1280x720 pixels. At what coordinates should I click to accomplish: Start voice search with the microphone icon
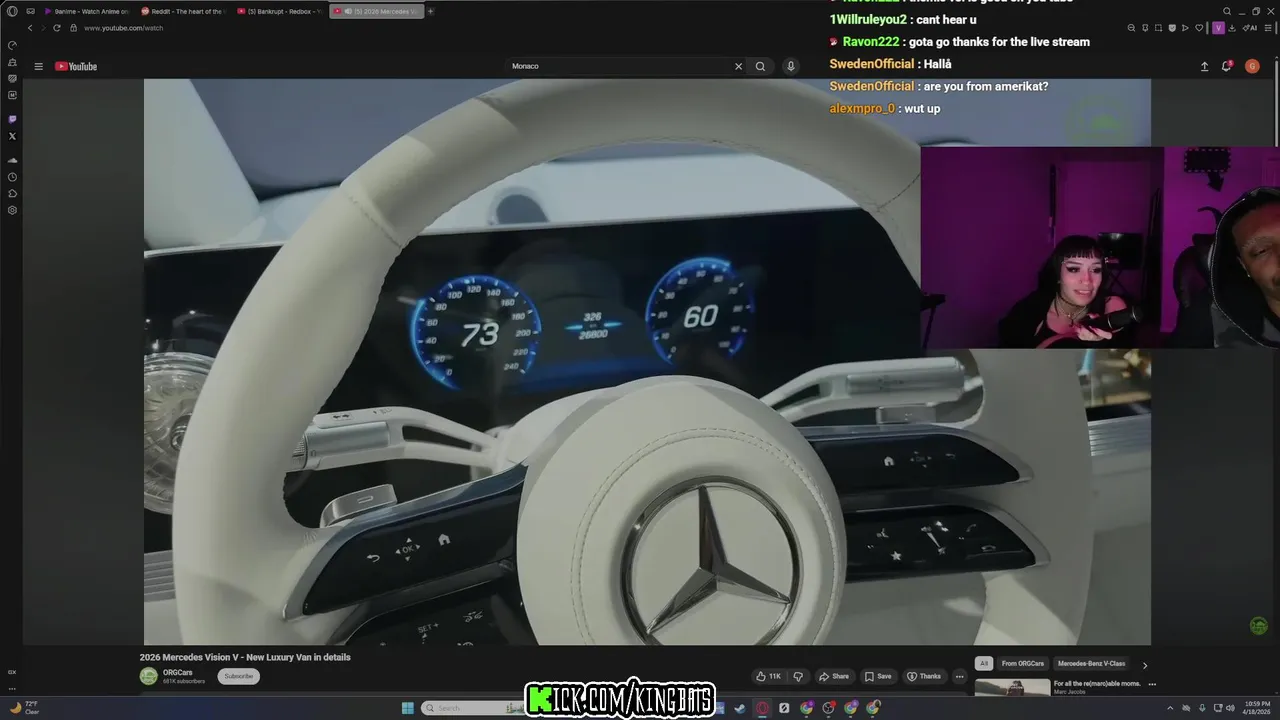click(790, 66)
